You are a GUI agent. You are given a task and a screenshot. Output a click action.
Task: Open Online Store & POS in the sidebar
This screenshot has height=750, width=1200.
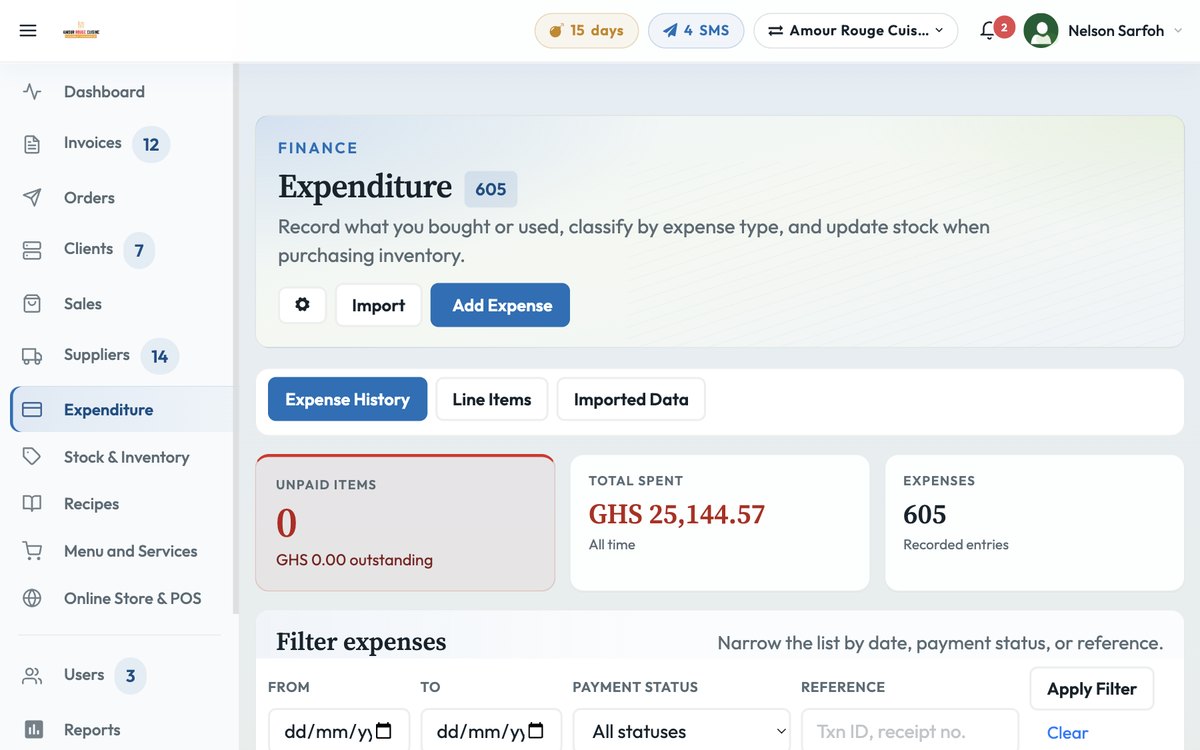133,598
